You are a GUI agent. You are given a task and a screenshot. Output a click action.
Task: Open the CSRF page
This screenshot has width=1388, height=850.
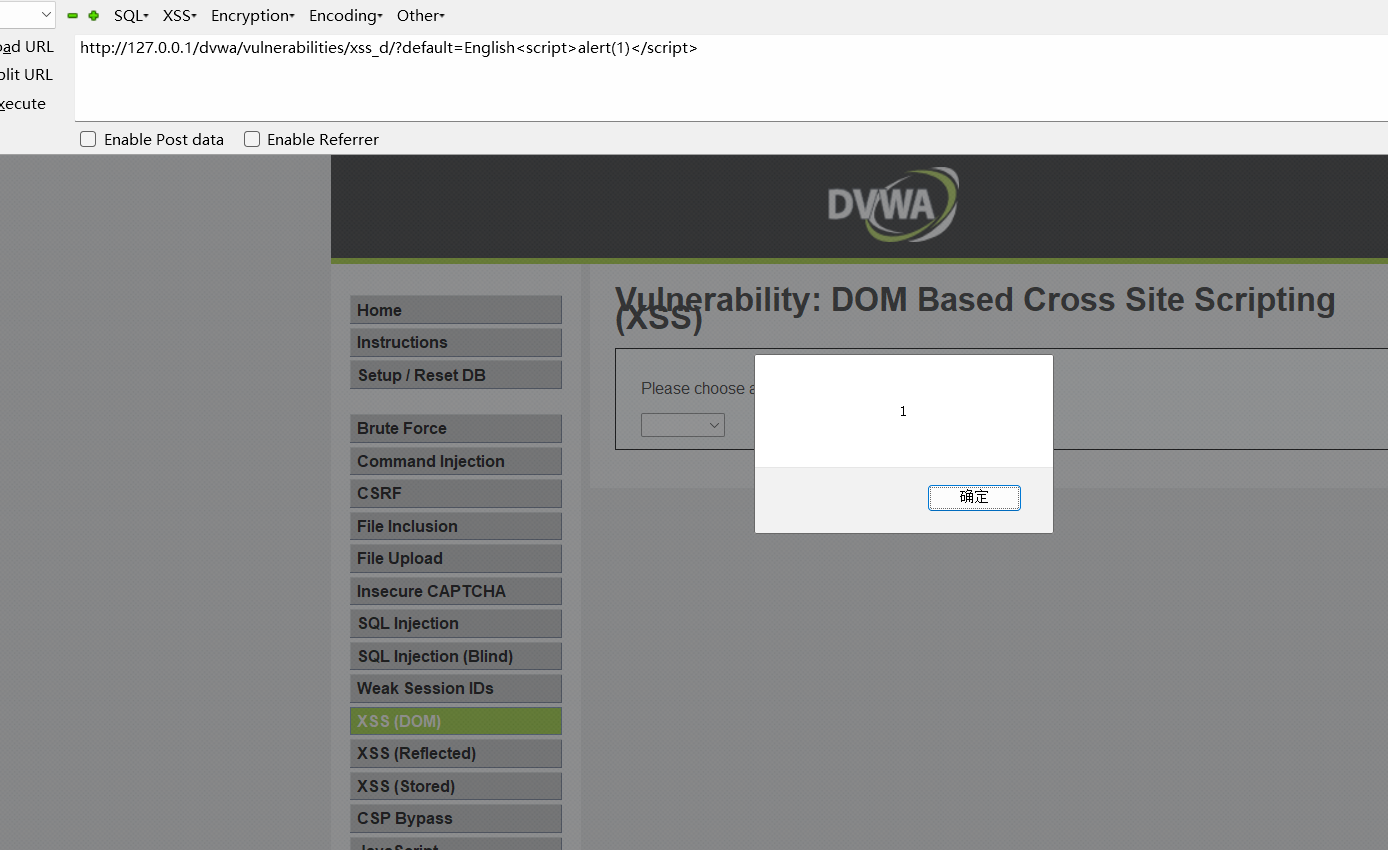456,493
